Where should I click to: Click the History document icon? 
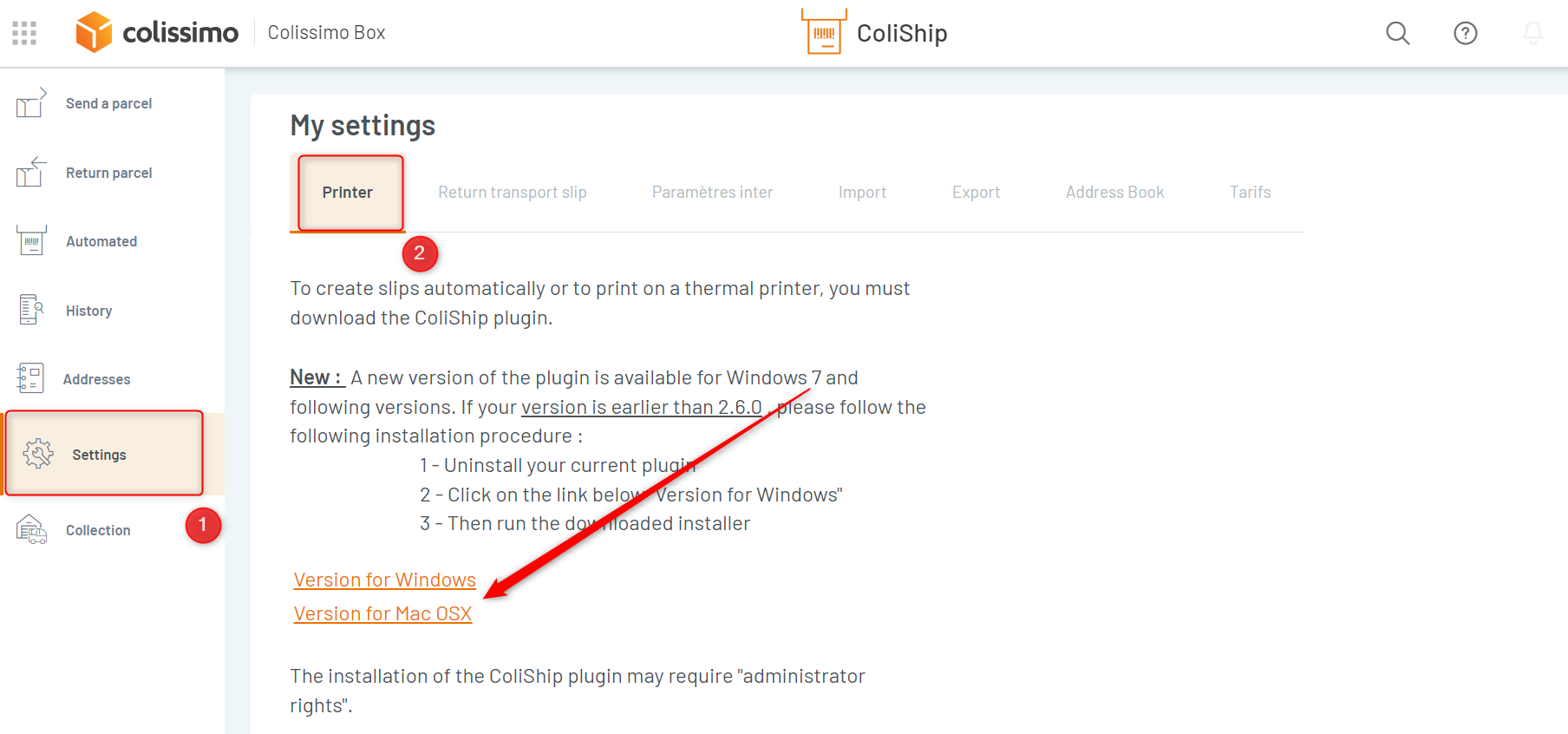click(31, 310)
